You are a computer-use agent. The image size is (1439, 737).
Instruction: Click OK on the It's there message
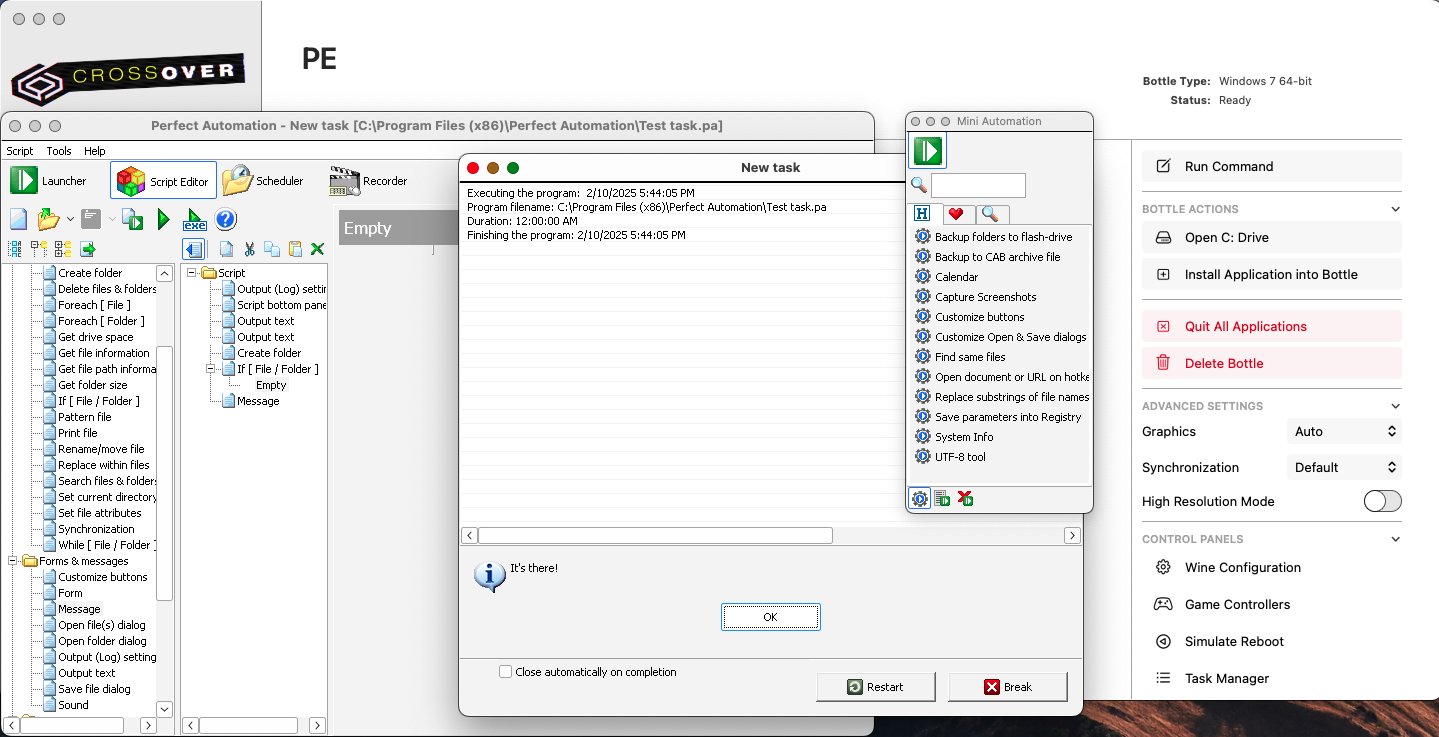tap(770, 617)
